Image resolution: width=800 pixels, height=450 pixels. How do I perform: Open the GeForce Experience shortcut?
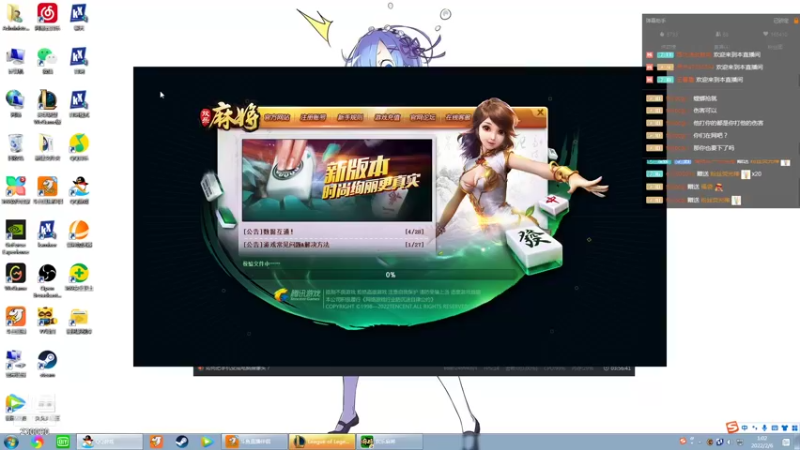[x=15, y=230]
